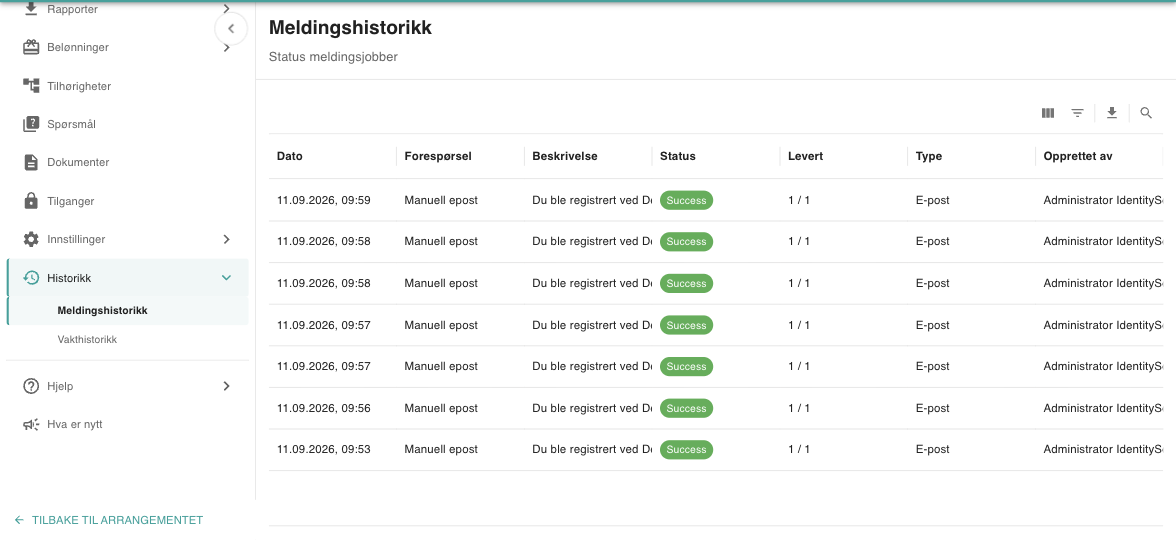1176x540 pixels.
Task: Click the Spørsmål question icon
Action: pyautogui.click(x=31, y=124)
